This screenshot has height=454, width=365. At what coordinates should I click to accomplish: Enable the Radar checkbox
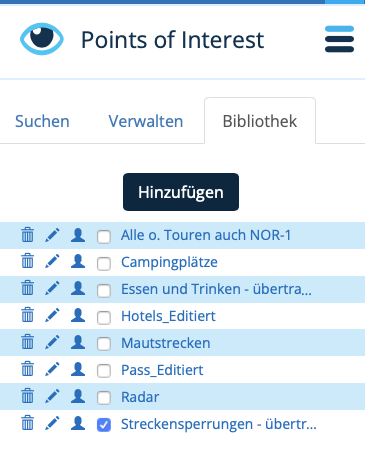click(x=104, y=398)
